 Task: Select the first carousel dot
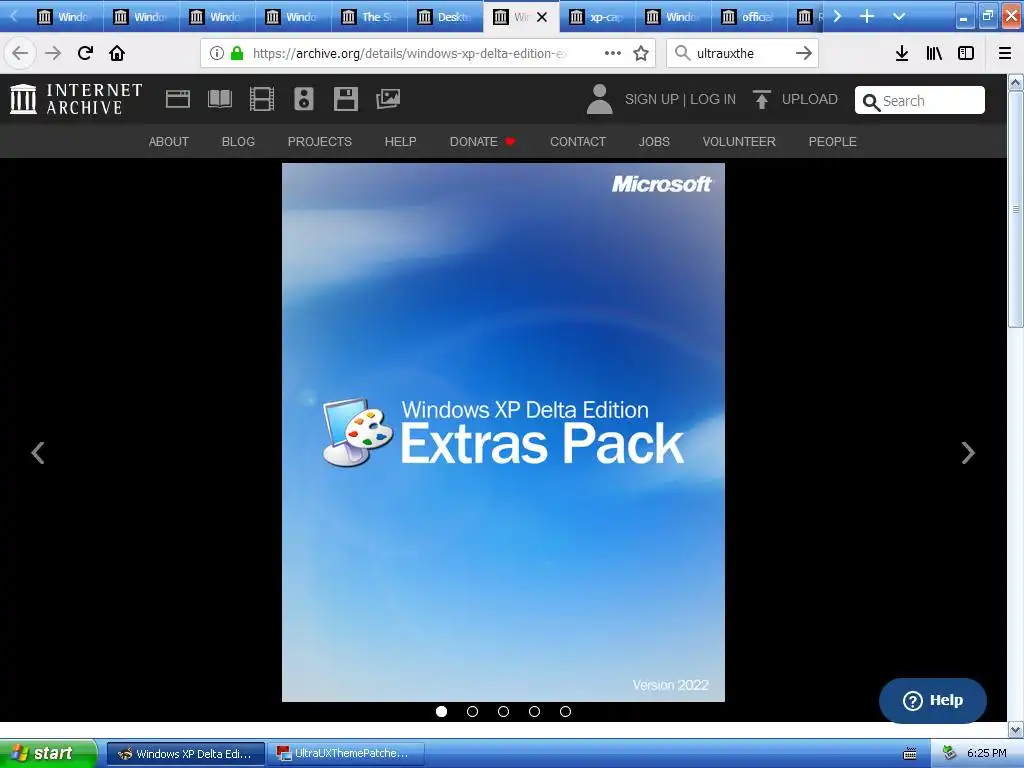(441, 711)
